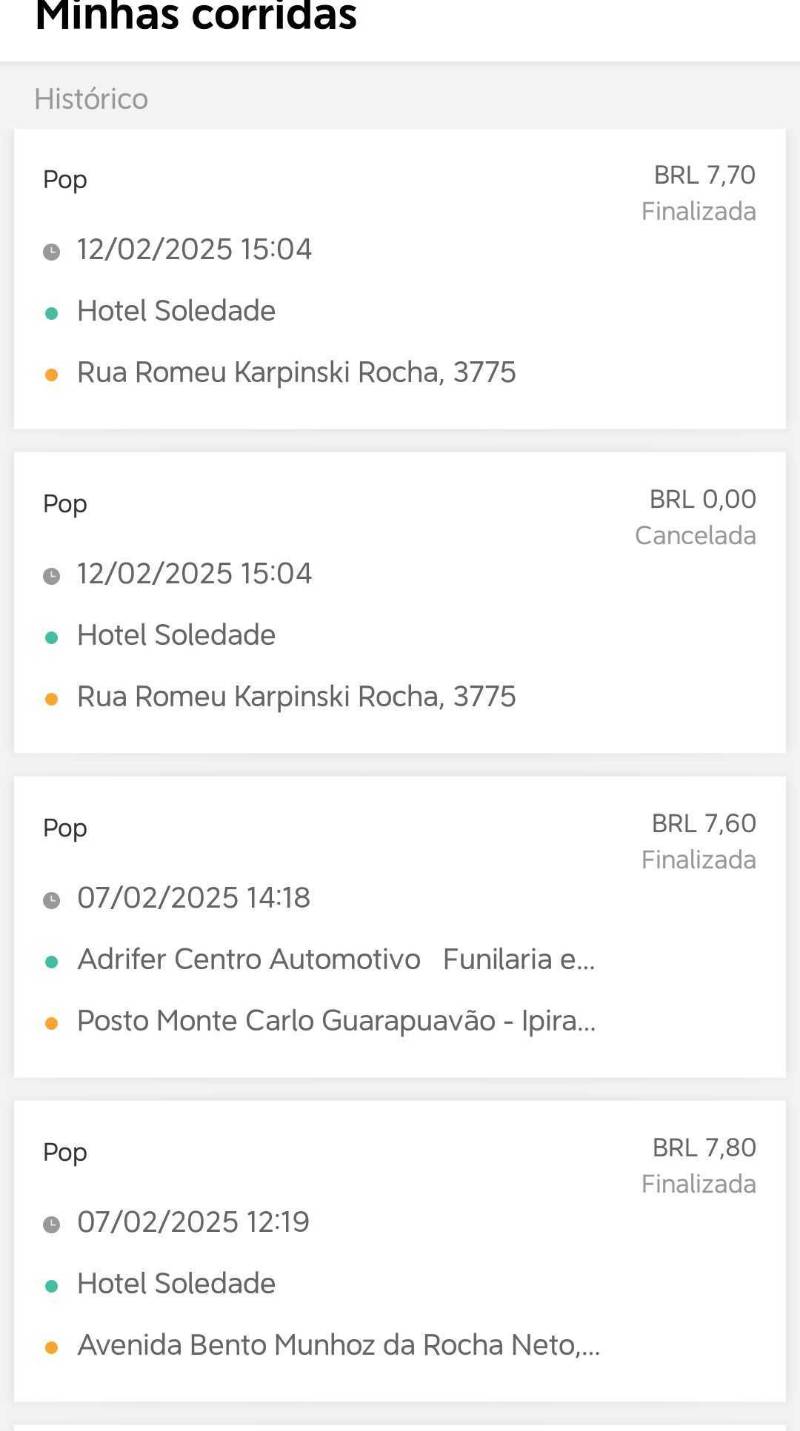The height and width of the screenshot is (1431, 800).
Task: Click green pickup dot of BRL 7,70 ride
Action: tap(52, 313)
